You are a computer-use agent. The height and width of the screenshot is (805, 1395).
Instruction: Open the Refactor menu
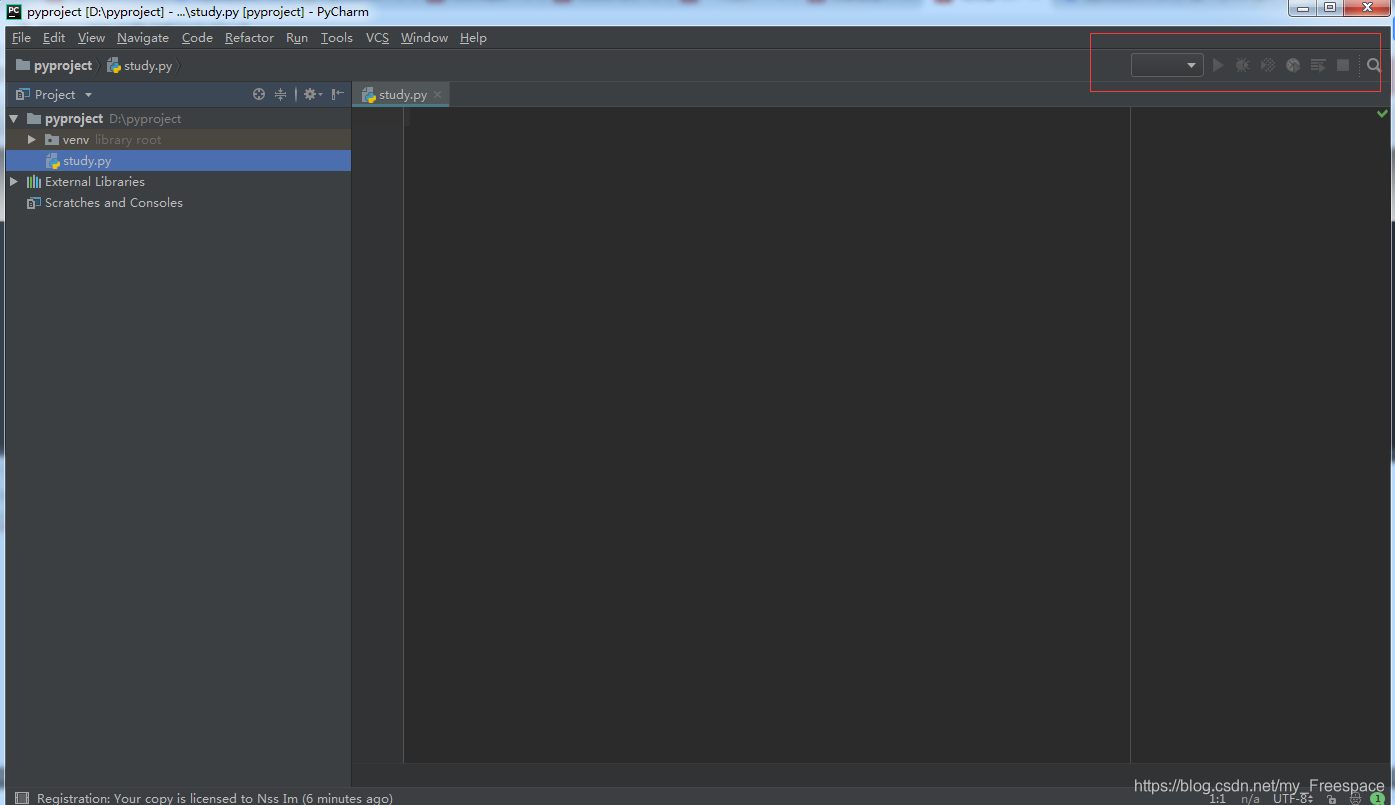[249, 37]
